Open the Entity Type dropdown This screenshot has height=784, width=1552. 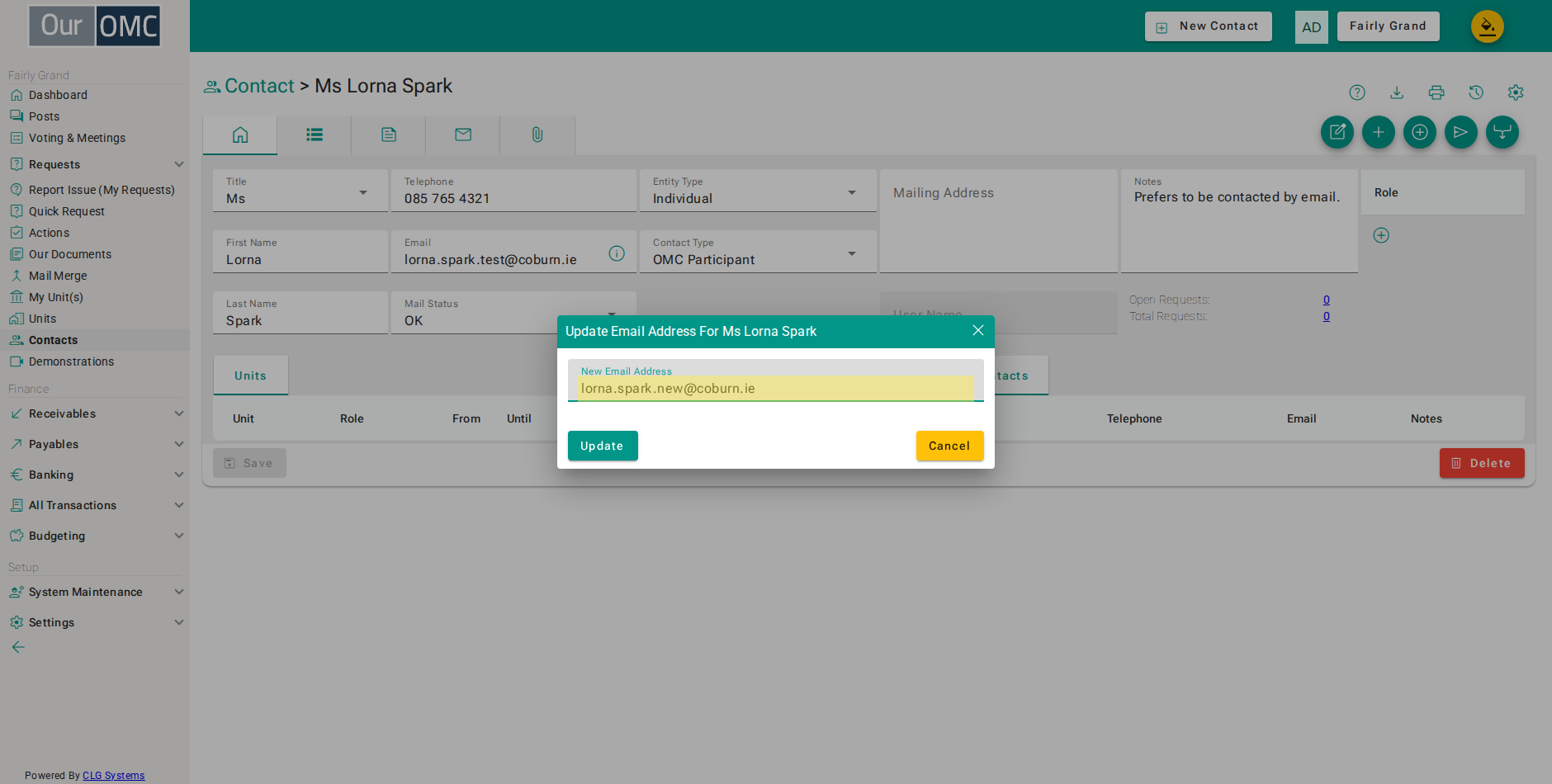(758, 191)
